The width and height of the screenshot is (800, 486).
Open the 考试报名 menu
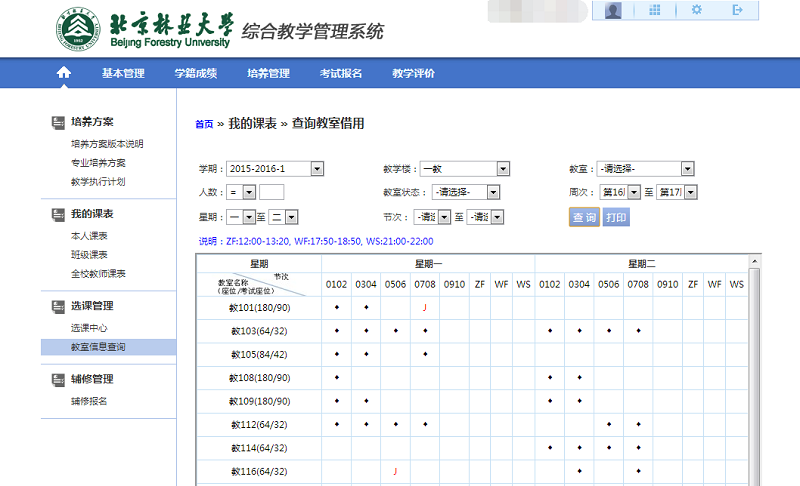coord(341,73)
